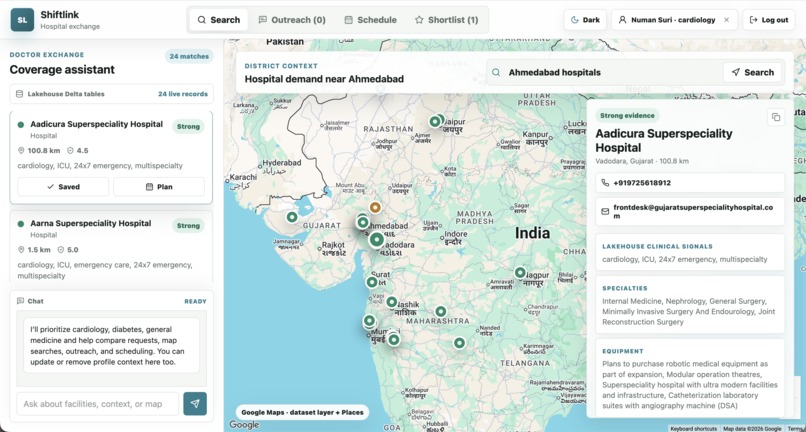Click the 1.5 km distance pin icon
806x432 pixels.
point(21,250)
